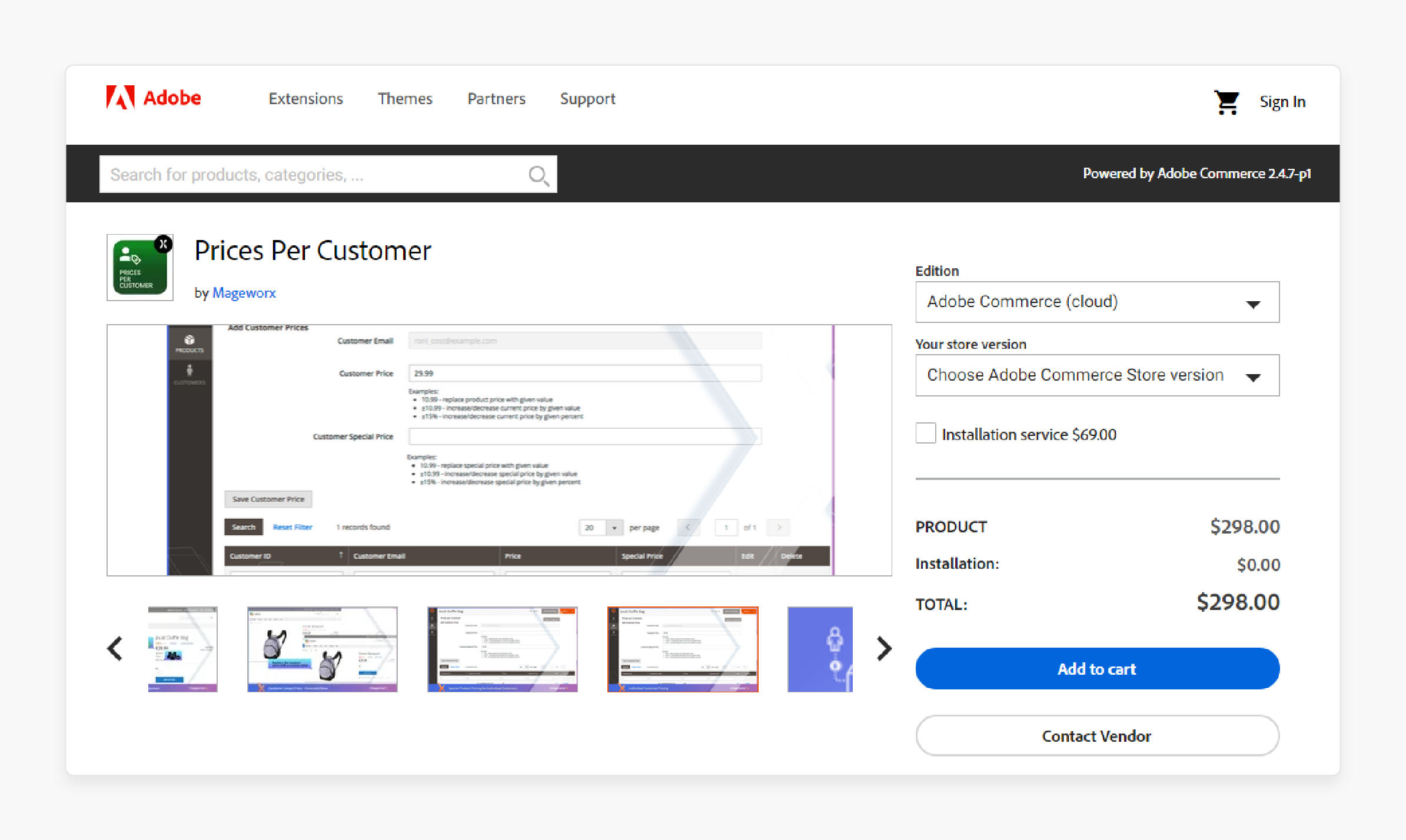Click the product price $298.00
This screenshot has height=840, width=1406.
[x=1245, y=526]
